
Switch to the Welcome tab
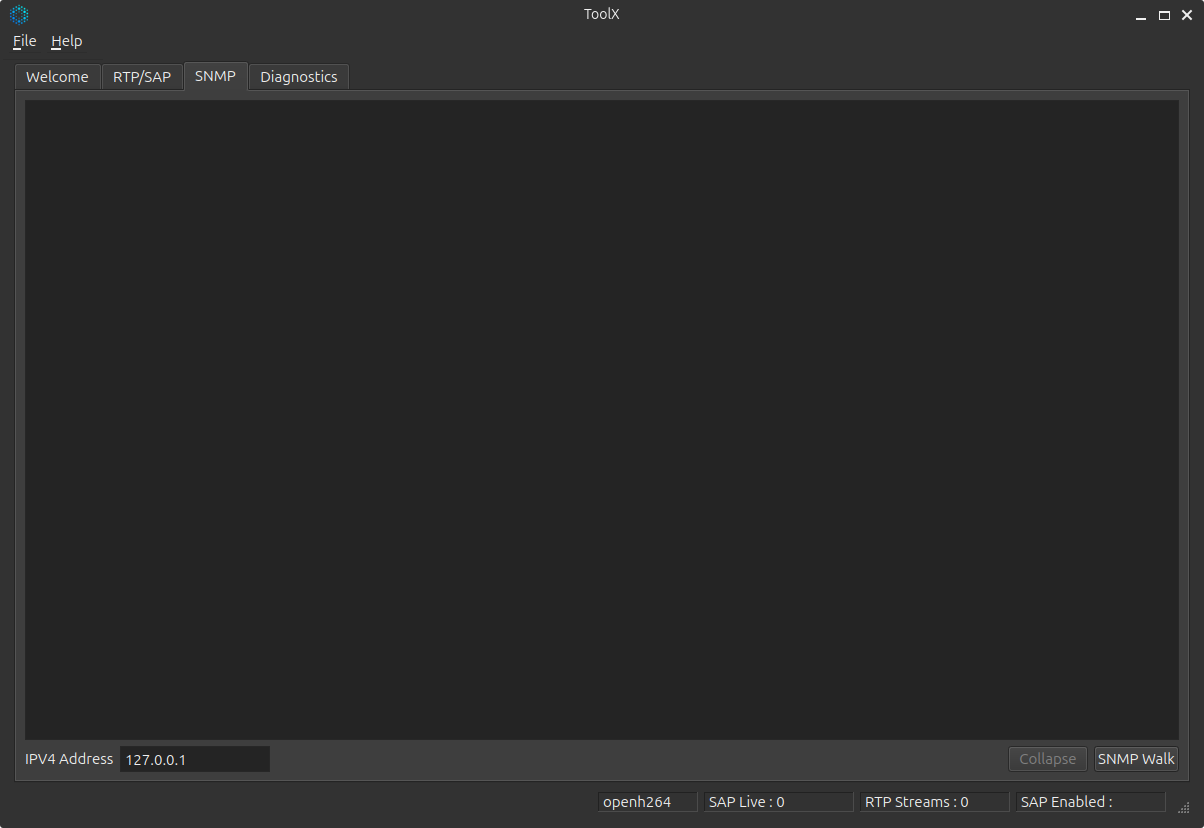[x=57, y=76]
